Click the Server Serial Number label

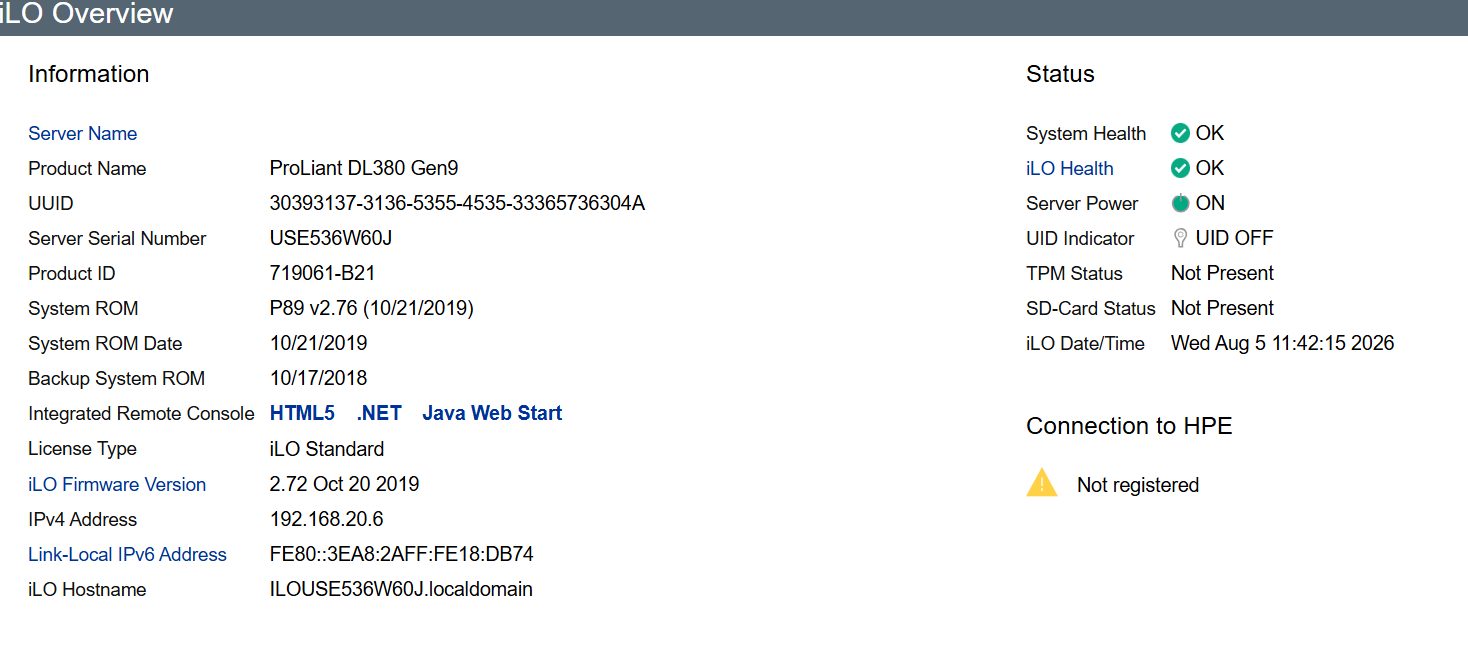coord(117,238)
